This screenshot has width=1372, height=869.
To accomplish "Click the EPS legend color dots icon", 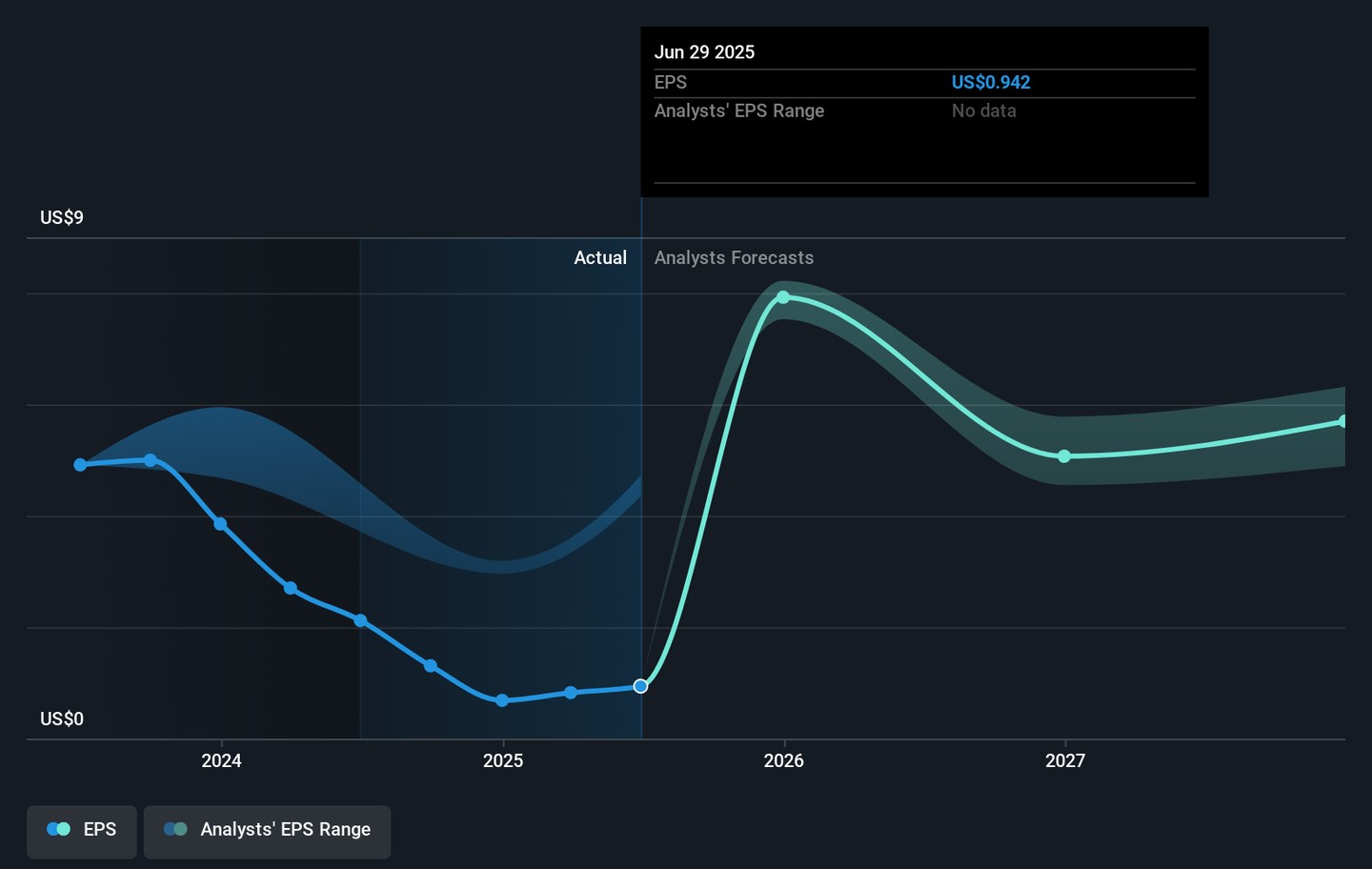I will point(59,830).
